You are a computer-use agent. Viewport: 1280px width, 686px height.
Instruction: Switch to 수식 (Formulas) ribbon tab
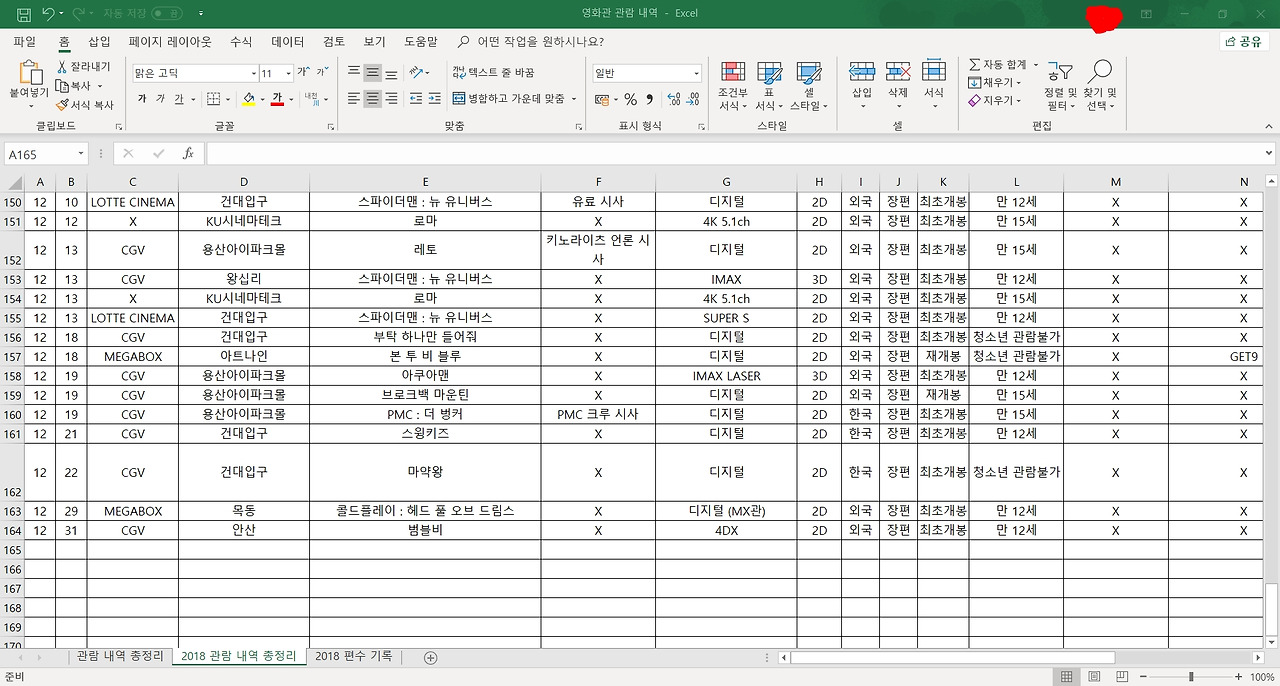tap(241, 42)
